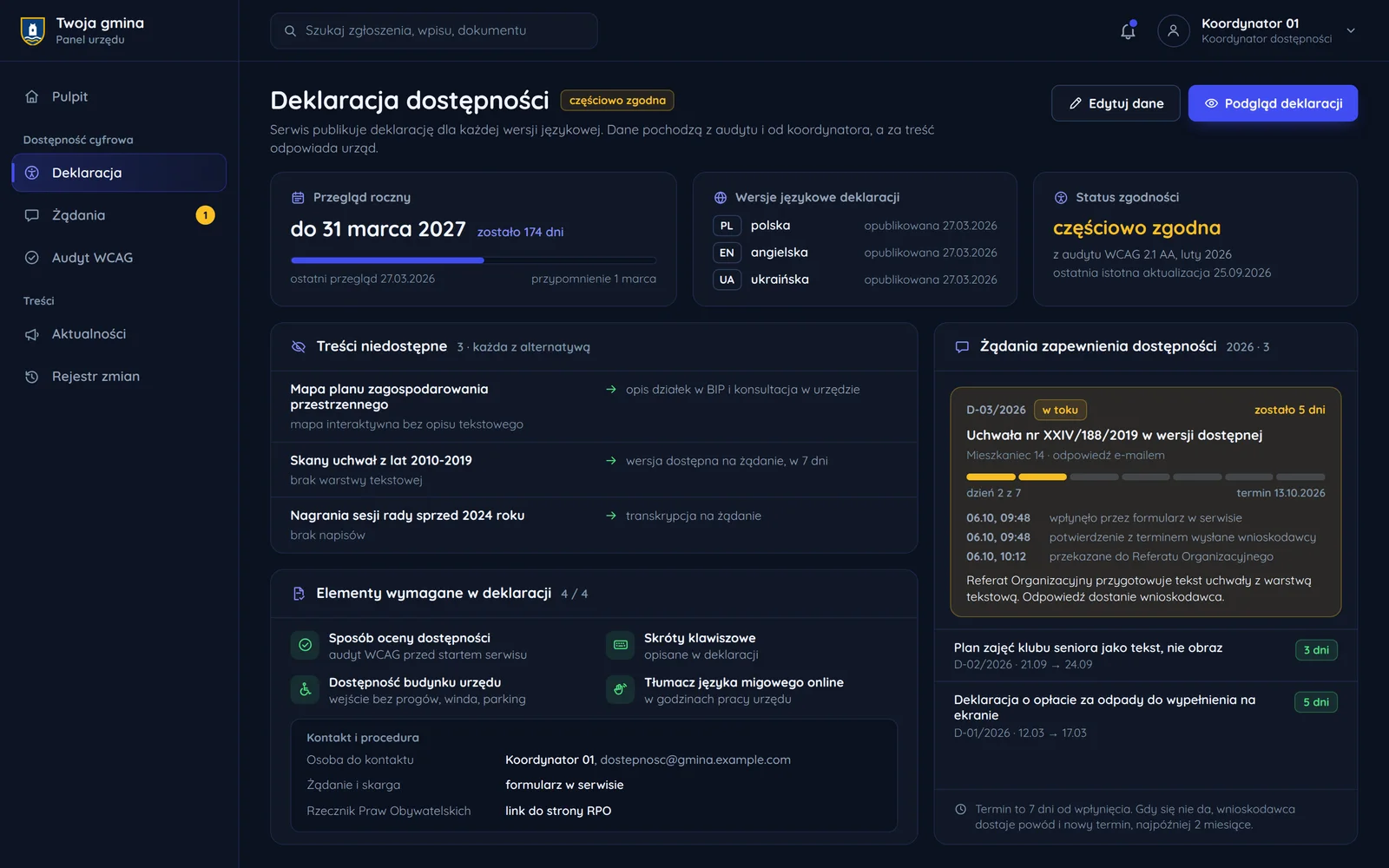The image size is (1389, 868).
Task: Click sign language icon for Tłumacz
Action: click(x=621, y=690)
